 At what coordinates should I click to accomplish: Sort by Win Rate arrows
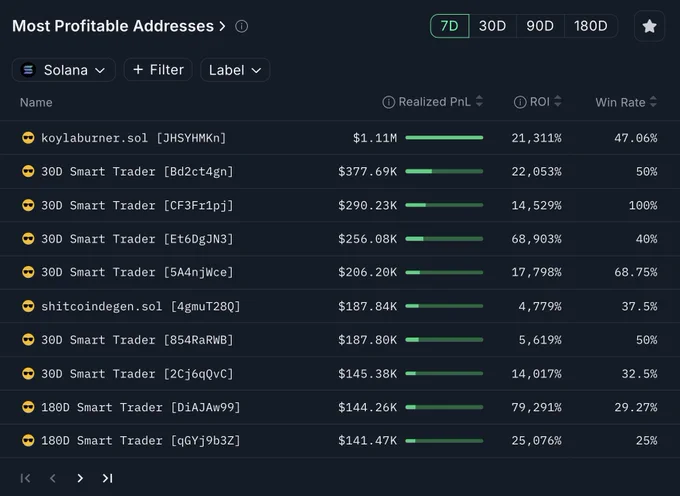point(654,102)
